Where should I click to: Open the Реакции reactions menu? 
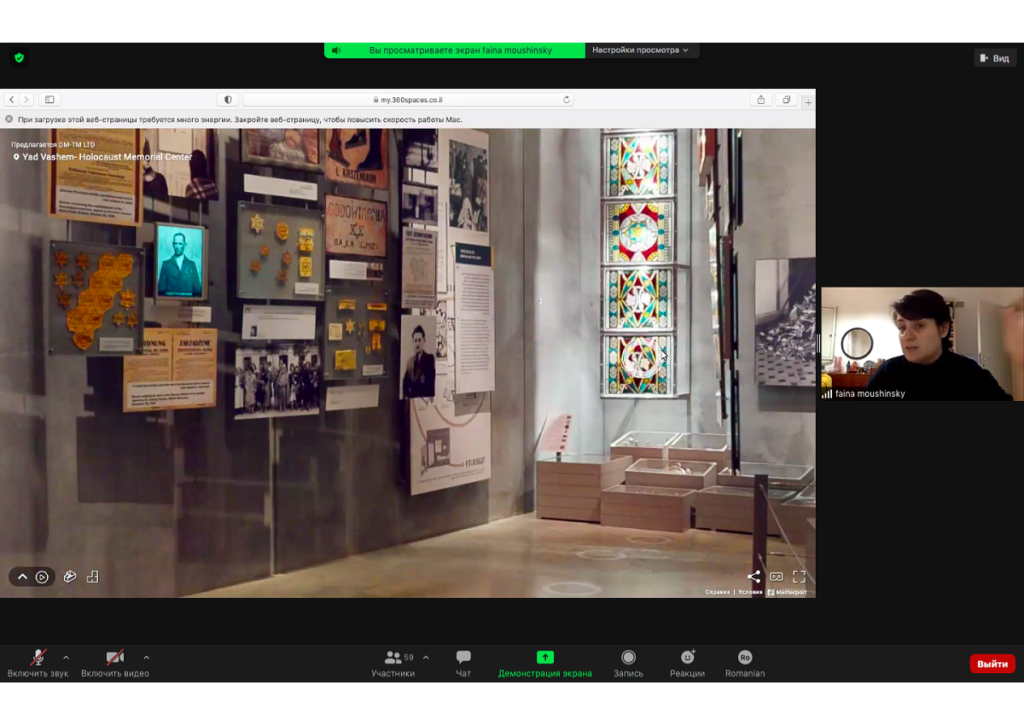pos(687,663)
